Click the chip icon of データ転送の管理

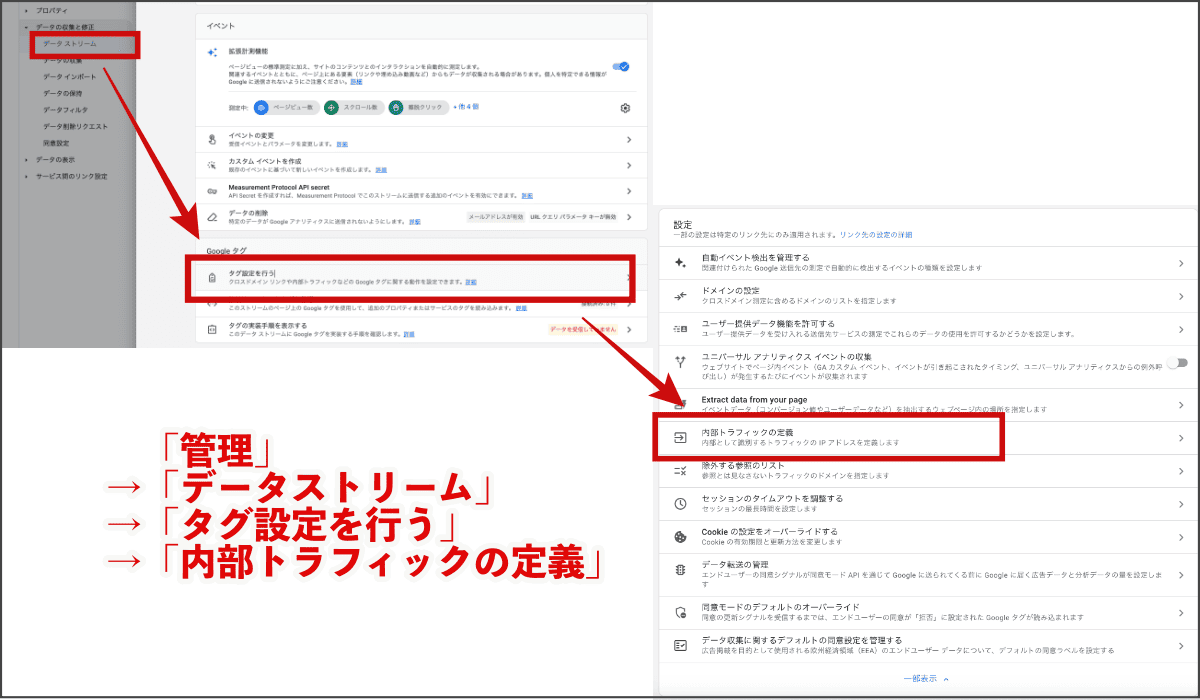680,569
